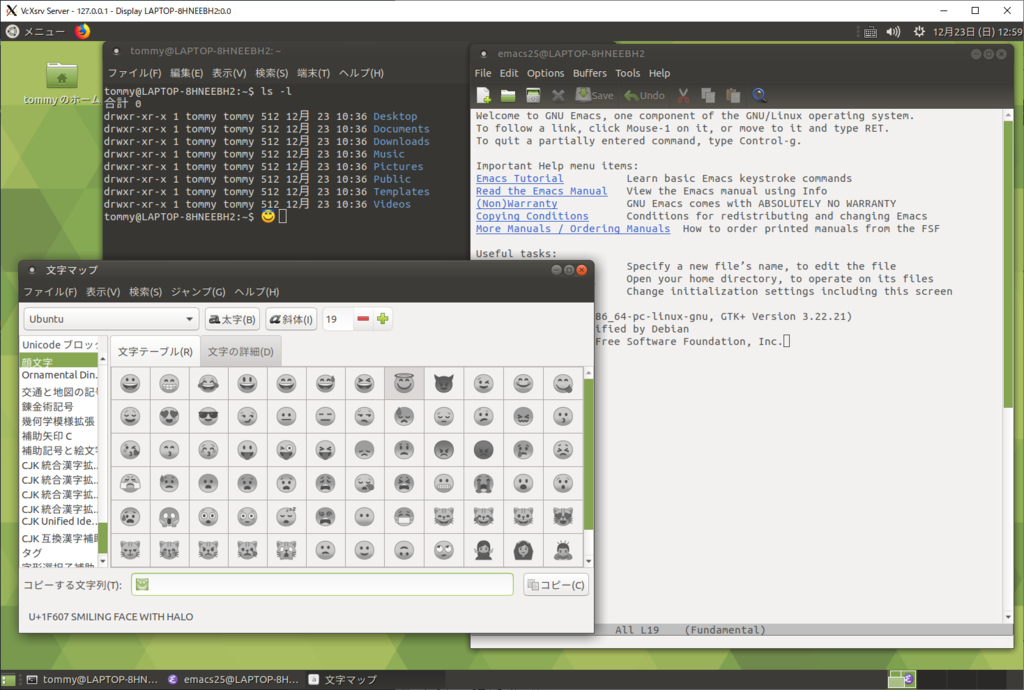1024x690 pixels.
Task: Follow the Copying Conditions link
Action: point(532,216)
